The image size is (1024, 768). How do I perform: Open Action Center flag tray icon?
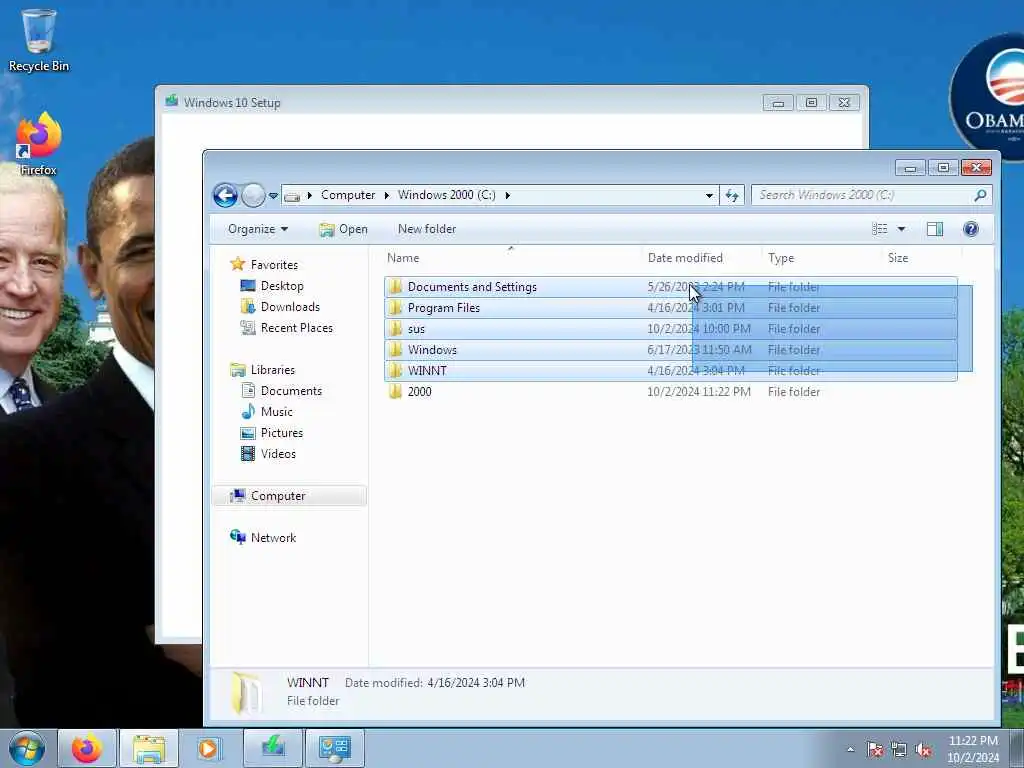tap(875, 750)
